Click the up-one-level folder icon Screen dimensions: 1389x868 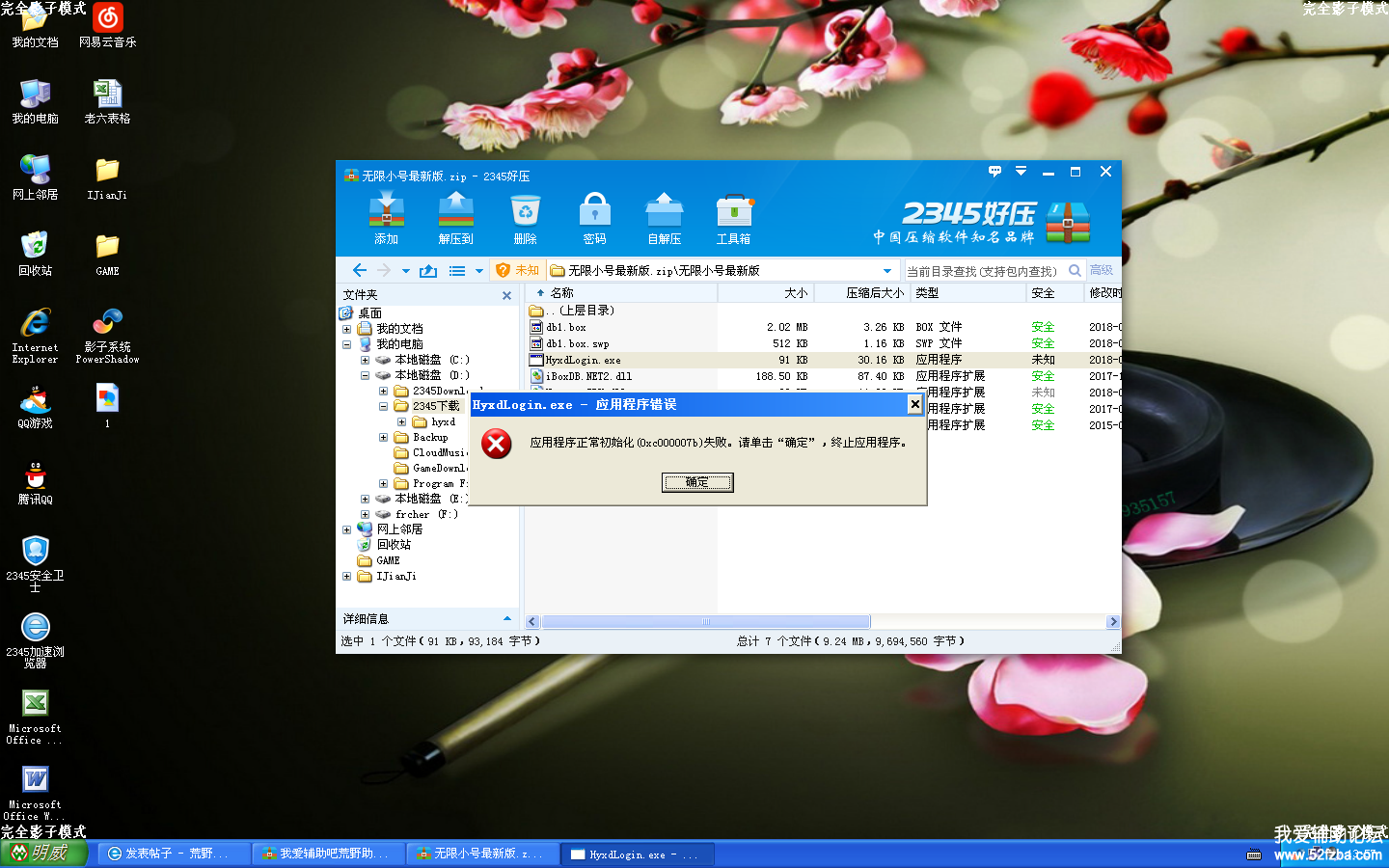pyautogui.click(x=428, y=271)
